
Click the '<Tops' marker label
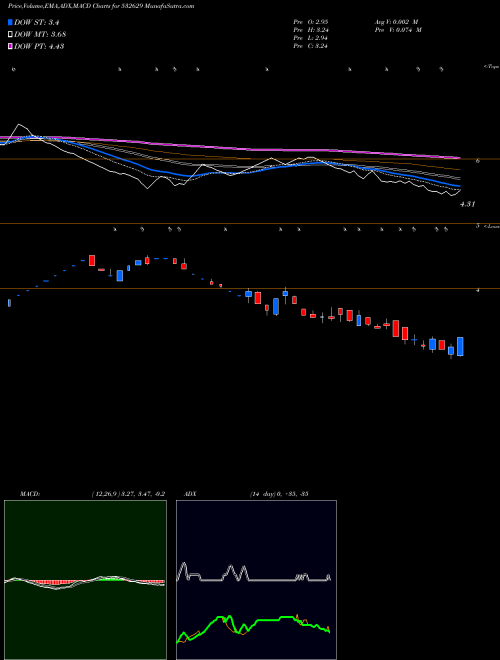point(492,67)
